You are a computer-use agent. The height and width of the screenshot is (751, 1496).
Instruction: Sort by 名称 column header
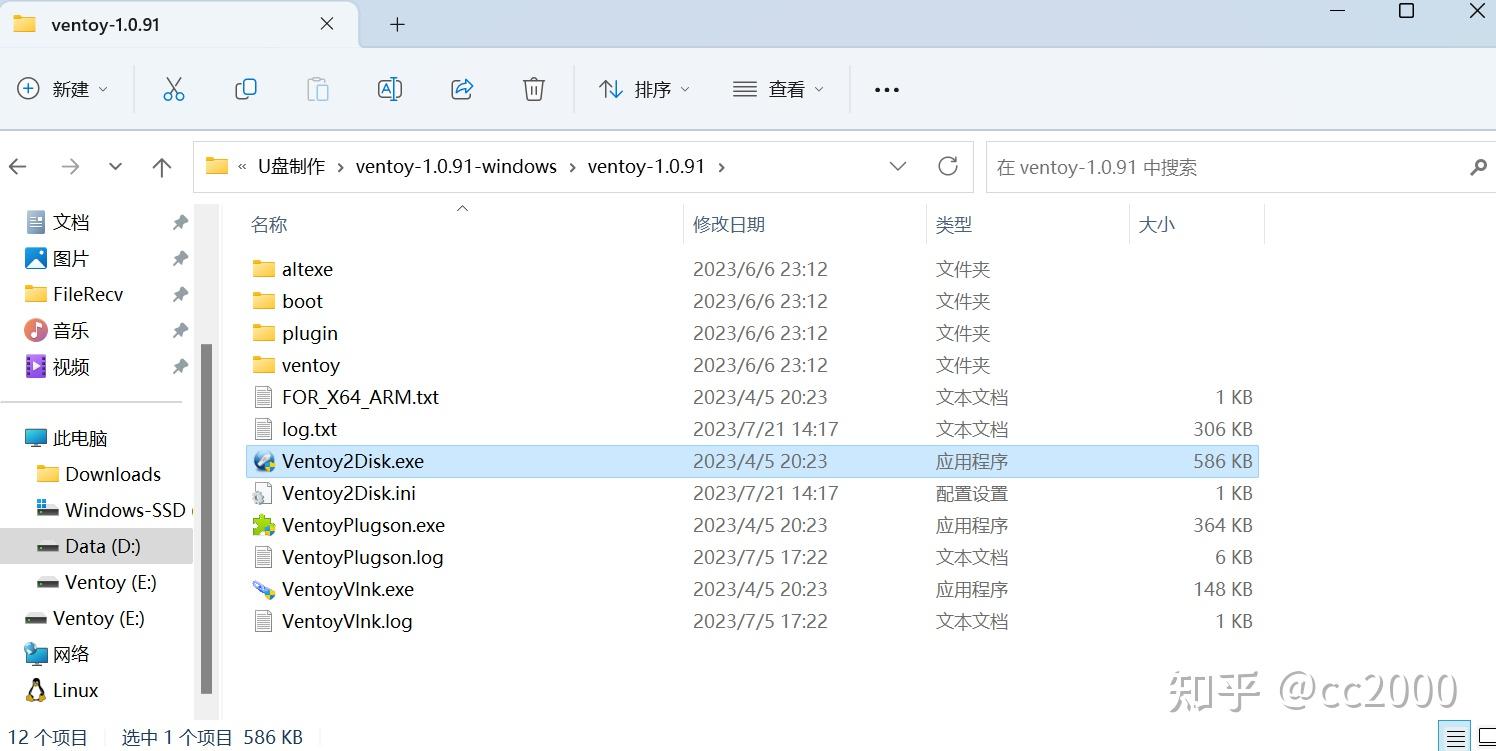tap(269, 224)
